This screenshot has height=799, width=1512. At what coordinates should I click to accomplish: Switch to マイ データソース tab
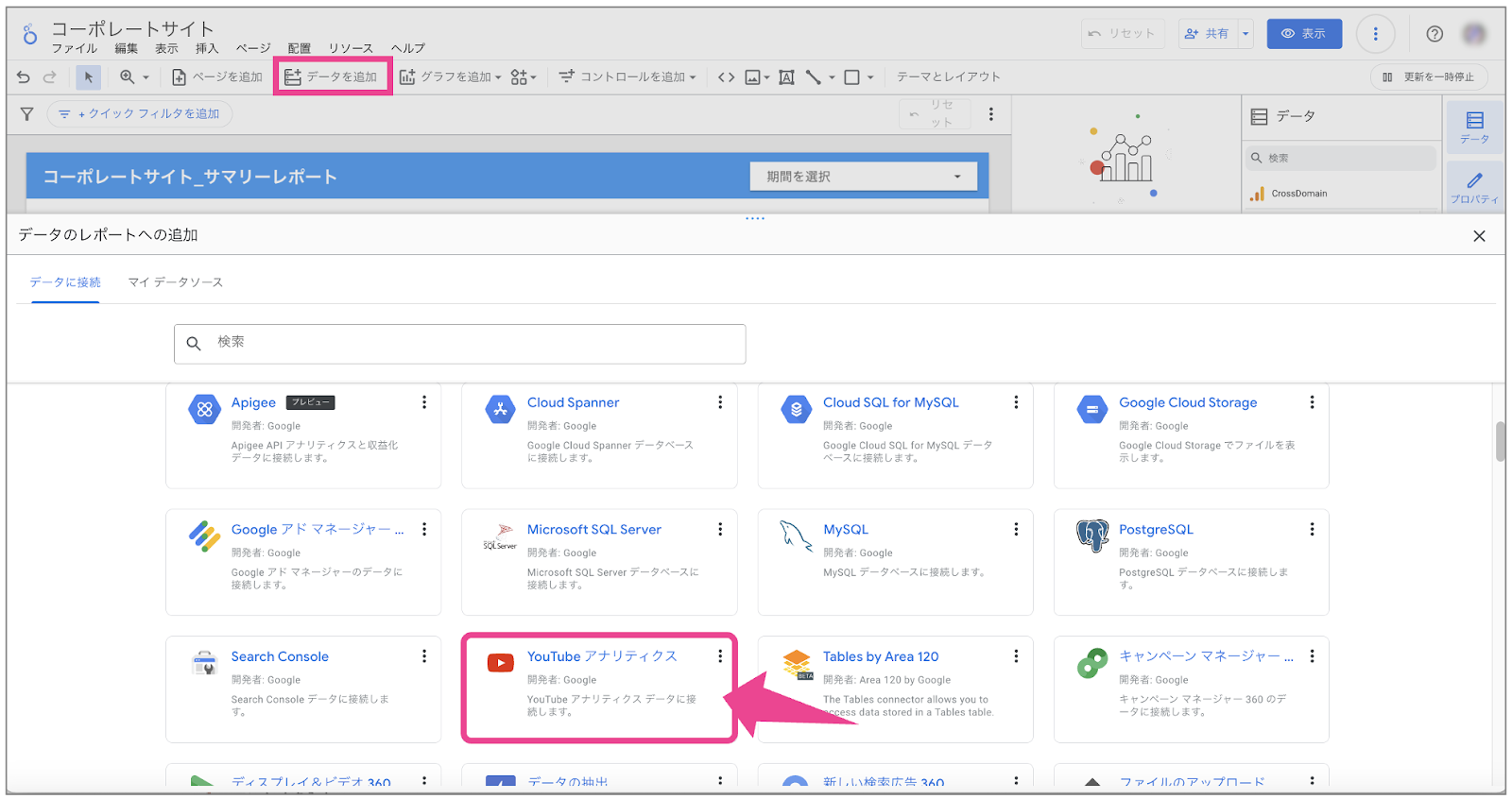pyautogui.click(x=176, y=282)
